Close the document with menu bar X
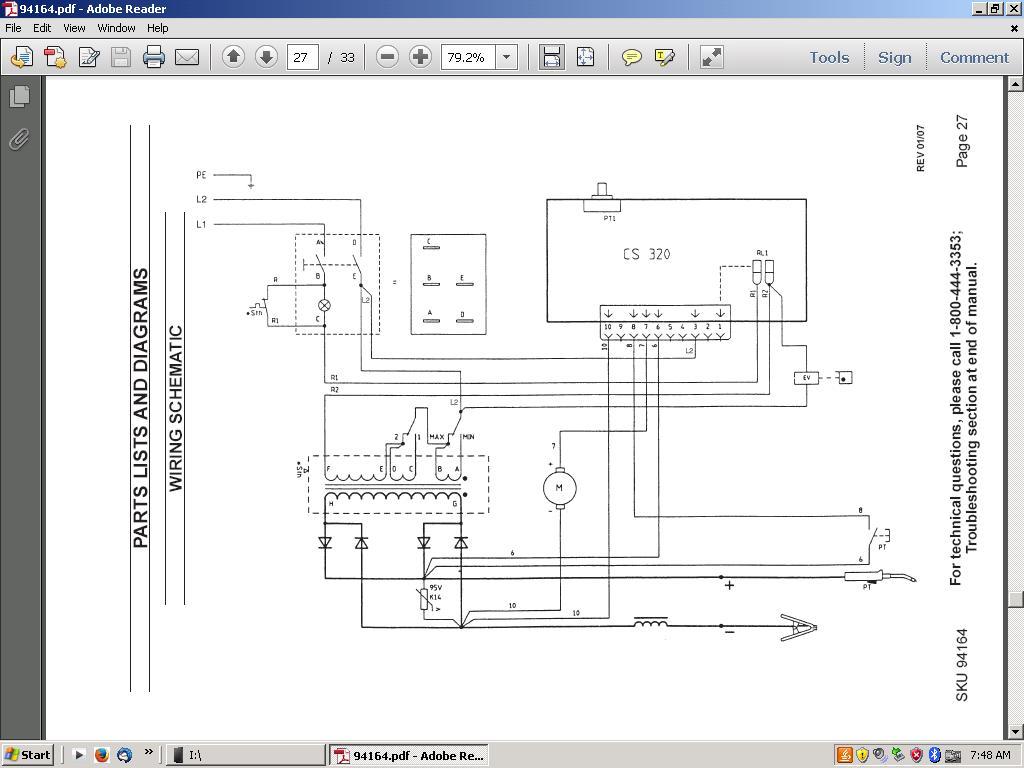 click(1014, 28)
